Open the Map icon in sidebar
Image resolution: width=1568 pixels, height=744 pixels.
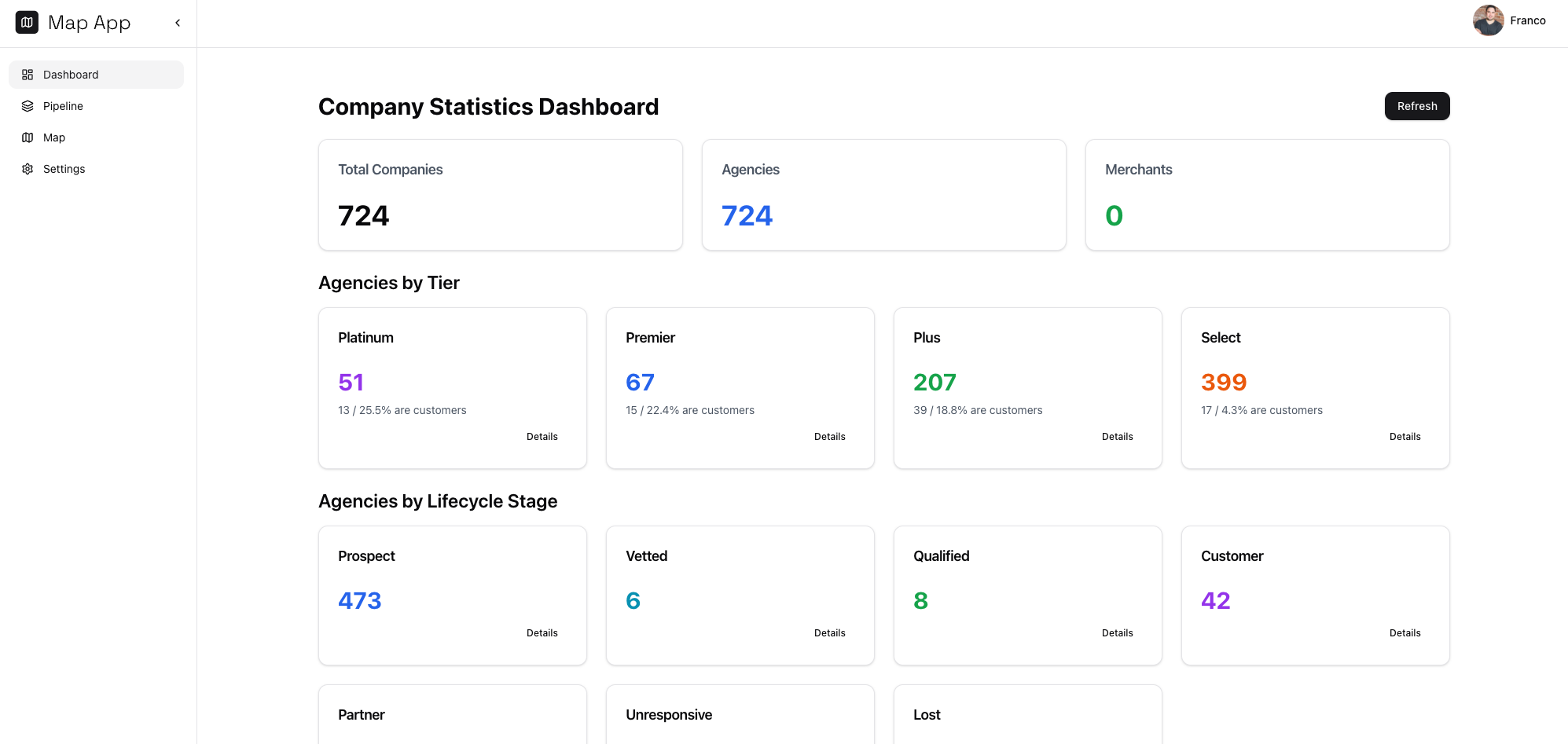[x=28, y=137]
